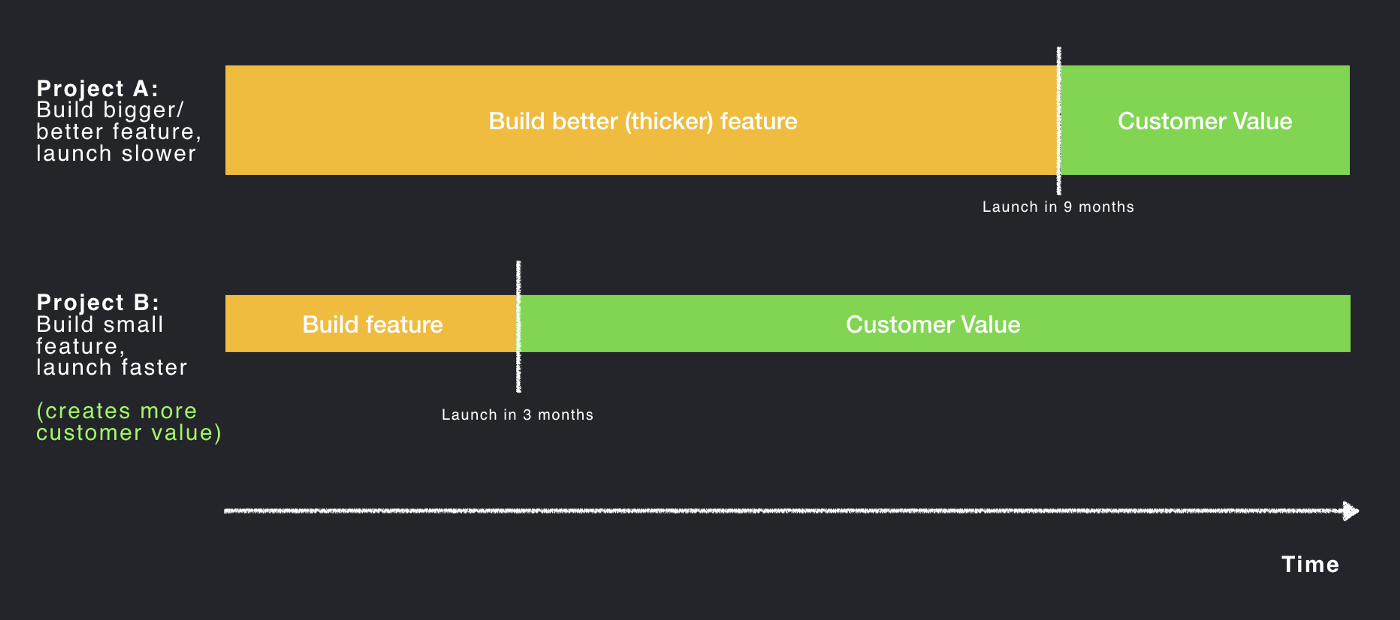Screen dimensions: 1400x620
Task: Click the "Build feature" text label
Action: click(372, 324)
